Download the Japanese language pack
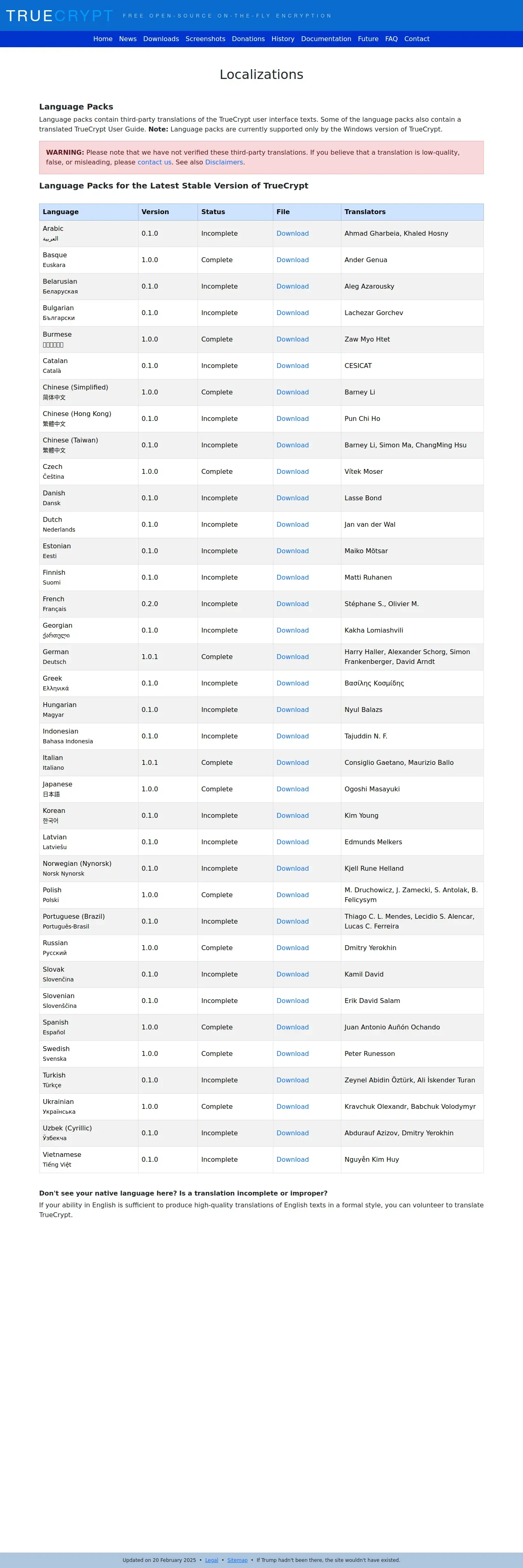The height and width of the screenshot is (1568, 523). point(292,789)
